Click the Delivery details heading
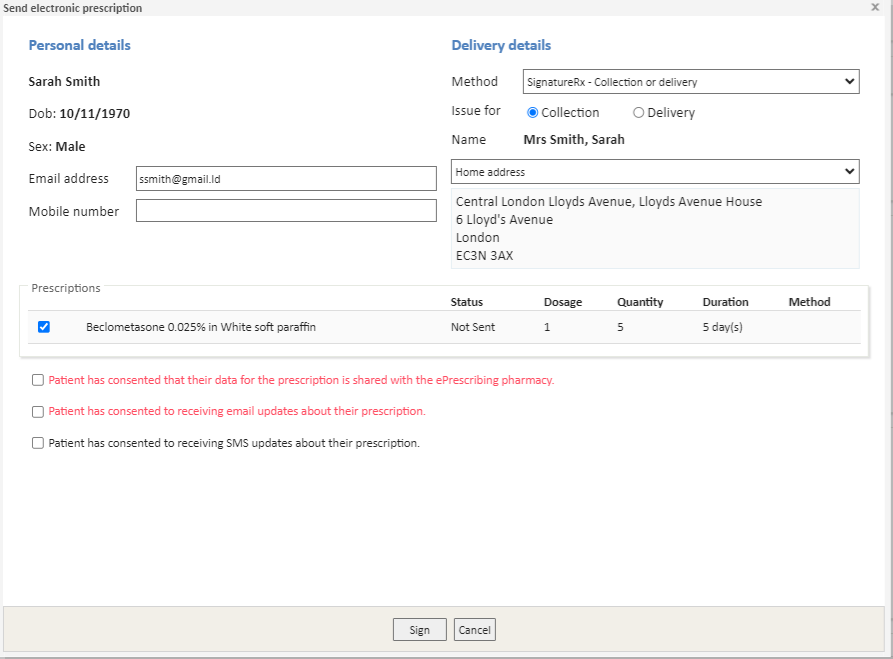The image size is (893, 659). (x=501, y=45)
